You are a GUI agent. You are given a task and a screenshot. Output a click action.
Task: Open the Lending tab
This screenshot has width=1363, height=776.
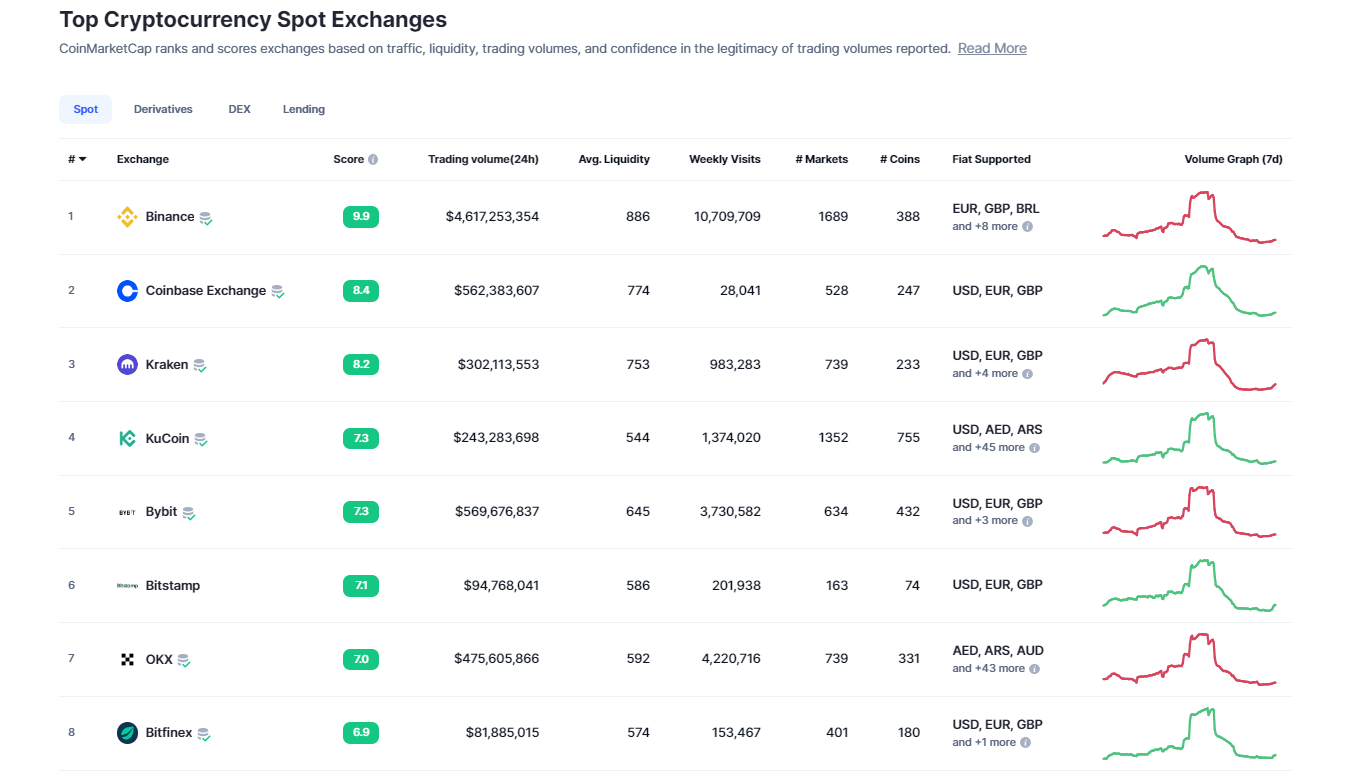coord(304,109)
